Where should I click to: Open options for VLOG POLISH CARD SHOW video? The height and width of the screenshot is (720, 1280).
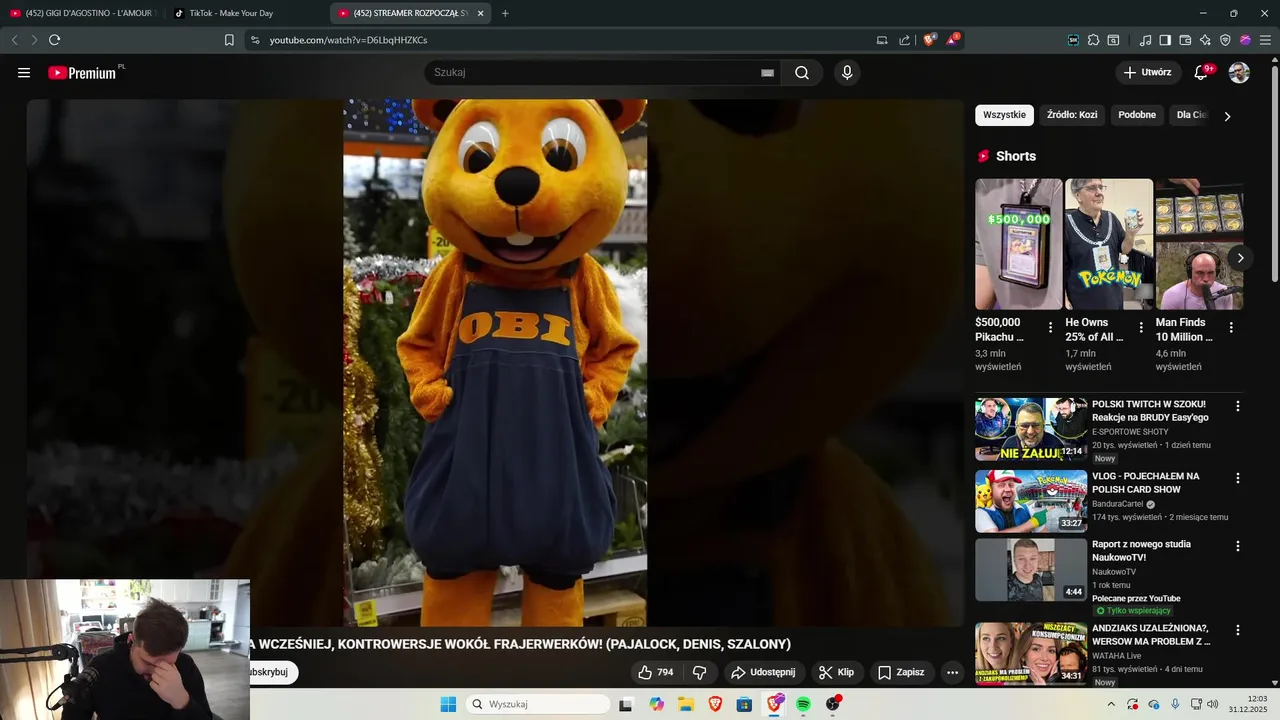(1238, 478)
